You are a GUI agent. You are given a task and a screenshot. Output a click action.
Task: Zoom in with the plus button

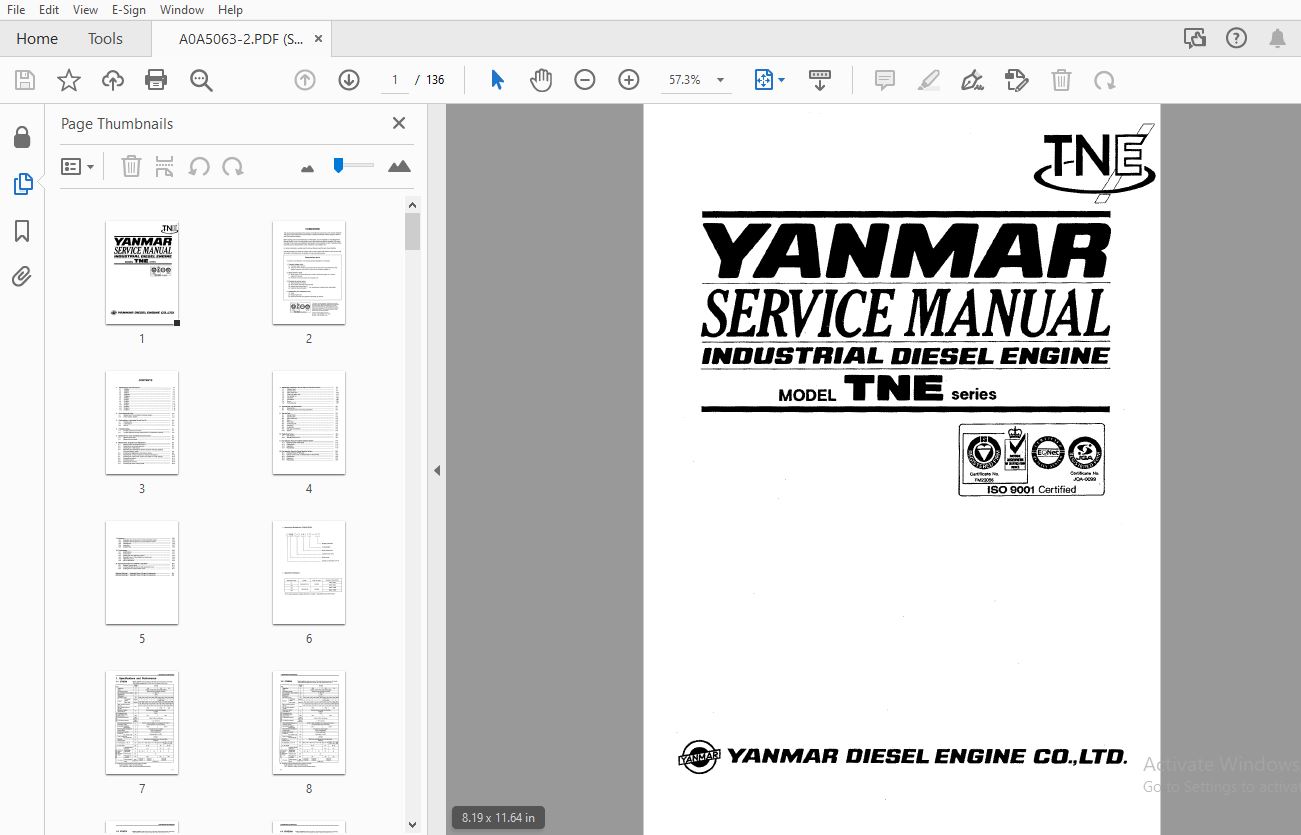(629, 80)
